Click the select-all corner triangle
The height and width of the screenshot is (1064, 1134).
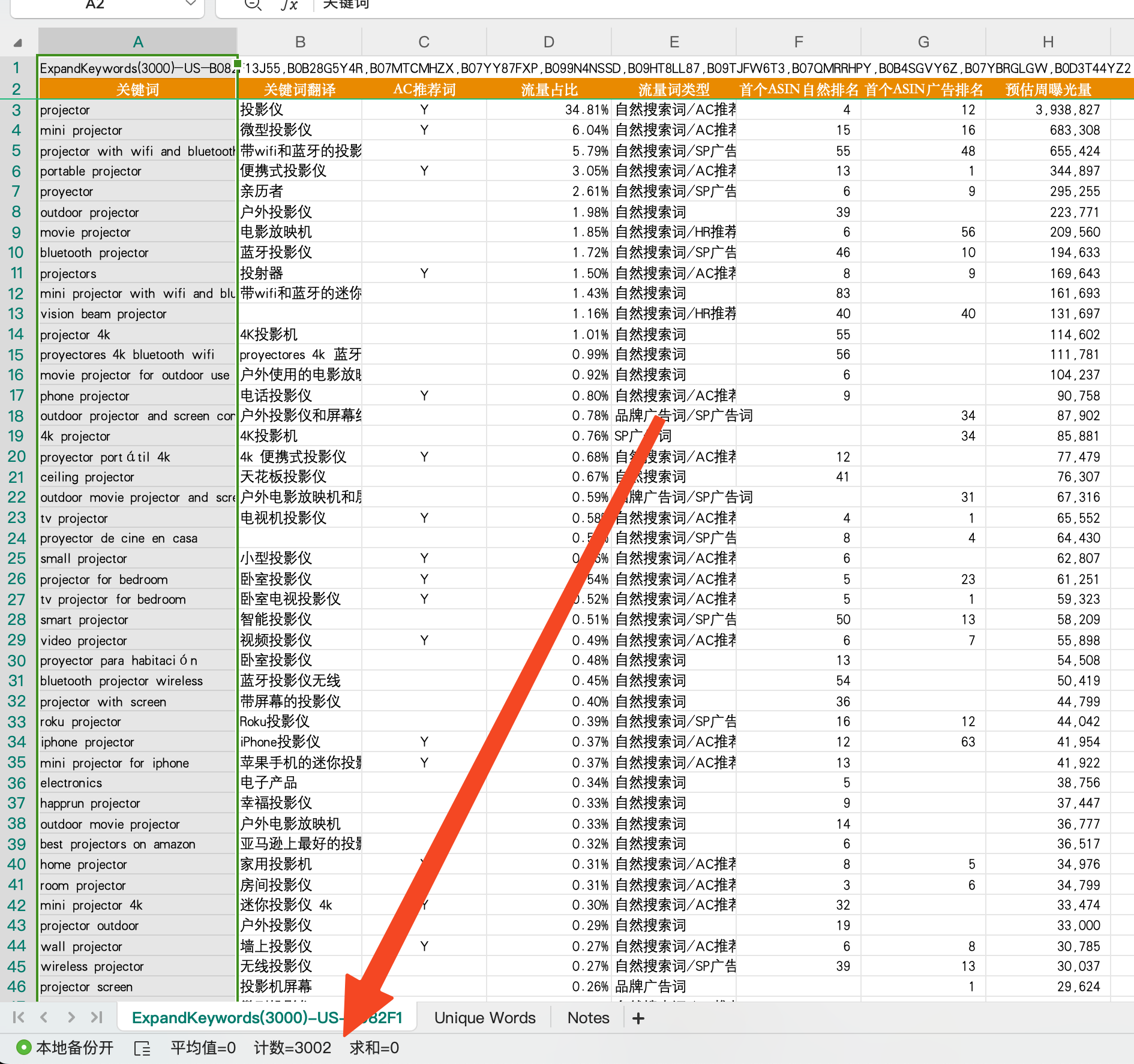(x=18, y=43)
